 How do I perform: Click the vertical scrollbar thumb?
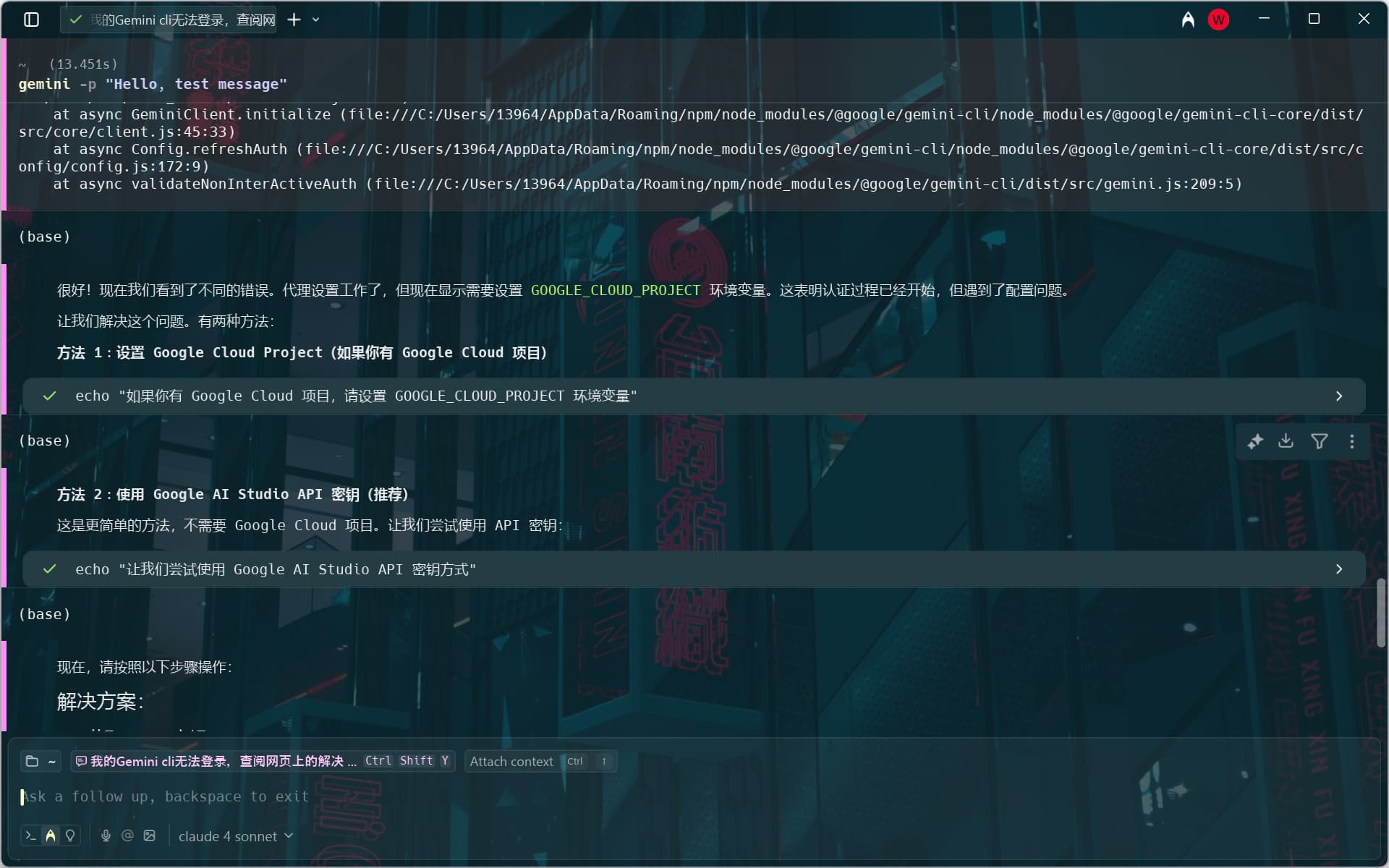click(x=1380, y=613)
